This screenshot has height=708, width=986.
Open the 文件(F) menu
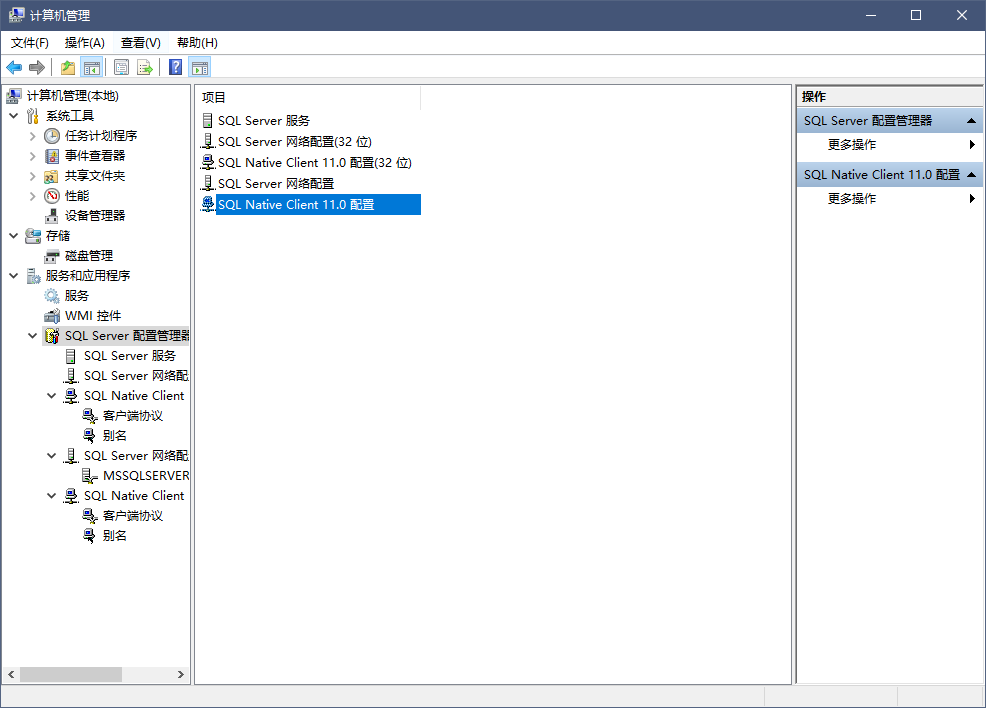pos(30,43)
